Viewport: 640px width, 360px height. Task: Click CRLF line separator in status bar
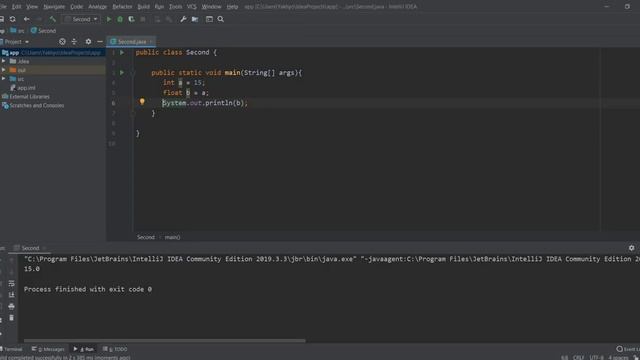(578, 358)
